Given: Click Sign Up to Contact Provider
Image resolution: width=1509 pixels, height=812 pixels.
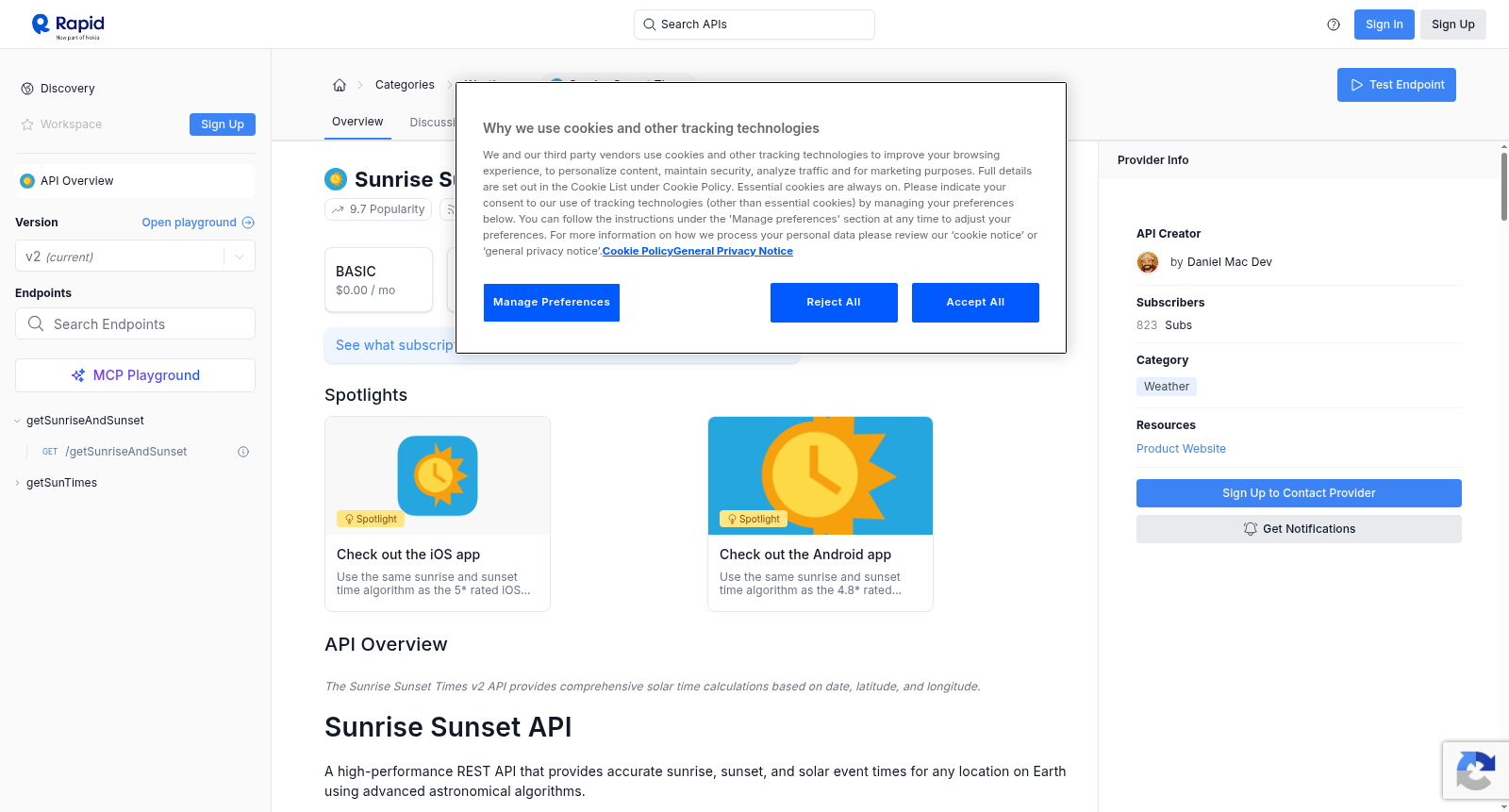Looking at the screenshot, I should pos(1299,493).
